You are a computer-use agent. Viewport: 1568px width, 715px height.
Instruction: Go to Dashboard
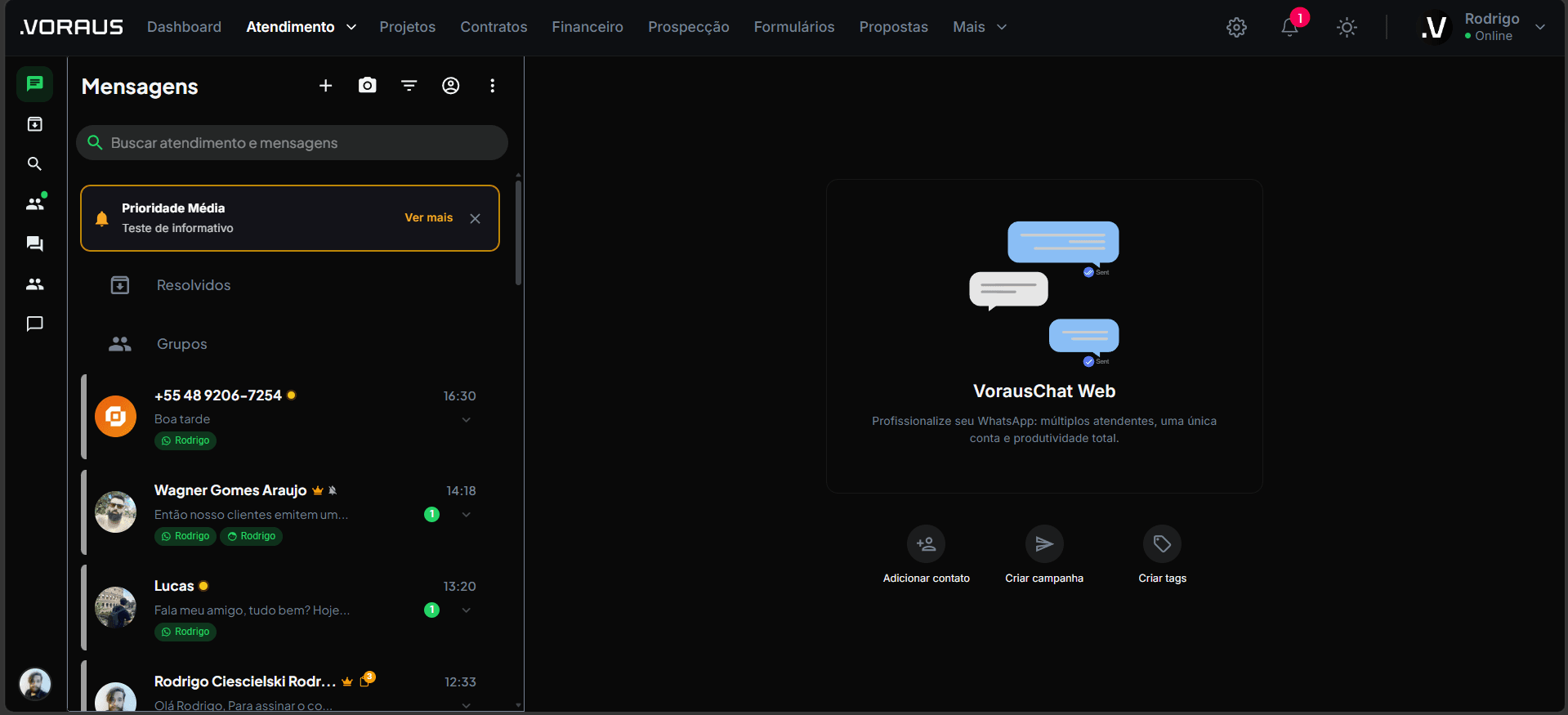[184, 27]
